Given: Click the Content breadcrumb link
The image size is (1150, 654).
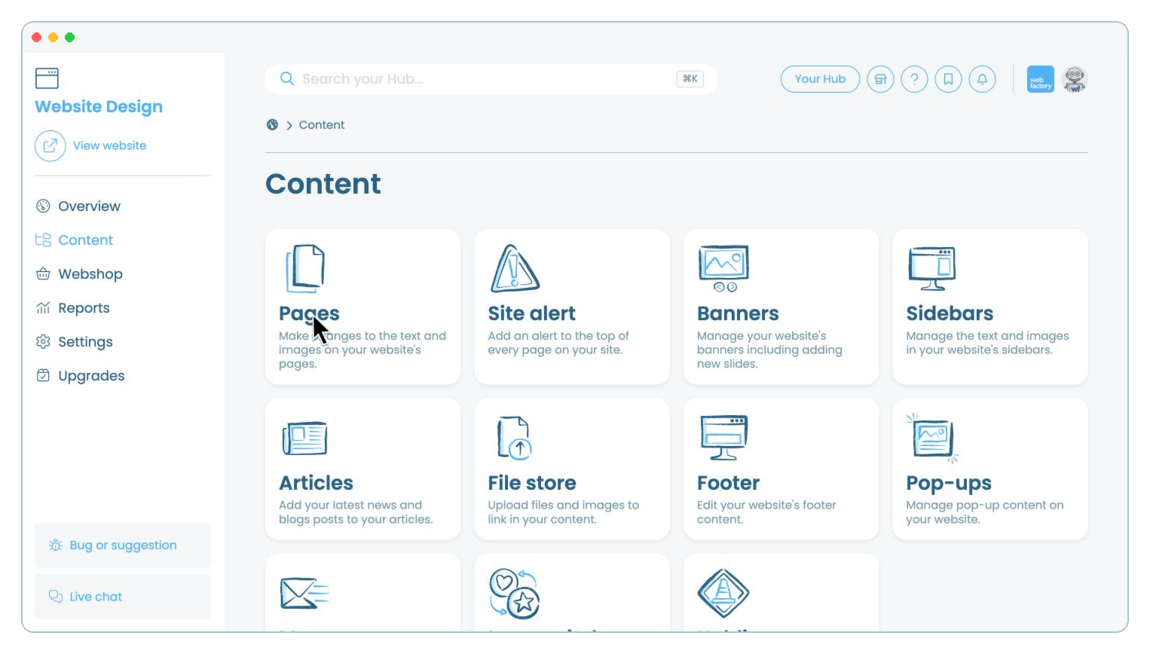Looking at the screenshot, I should [321, 125].
